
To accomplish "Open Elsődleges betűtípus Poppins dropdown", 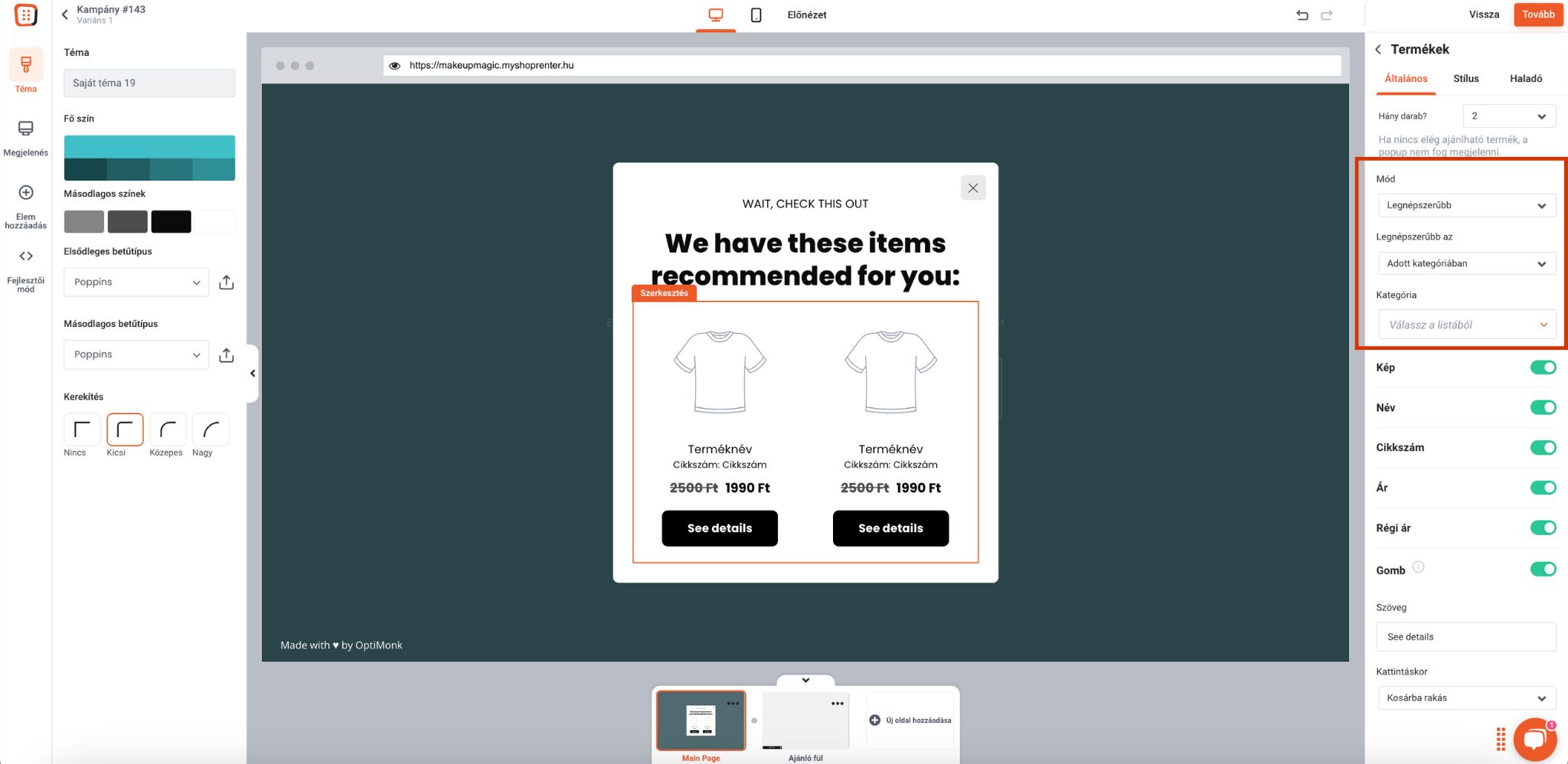I will tap(136, 282).
